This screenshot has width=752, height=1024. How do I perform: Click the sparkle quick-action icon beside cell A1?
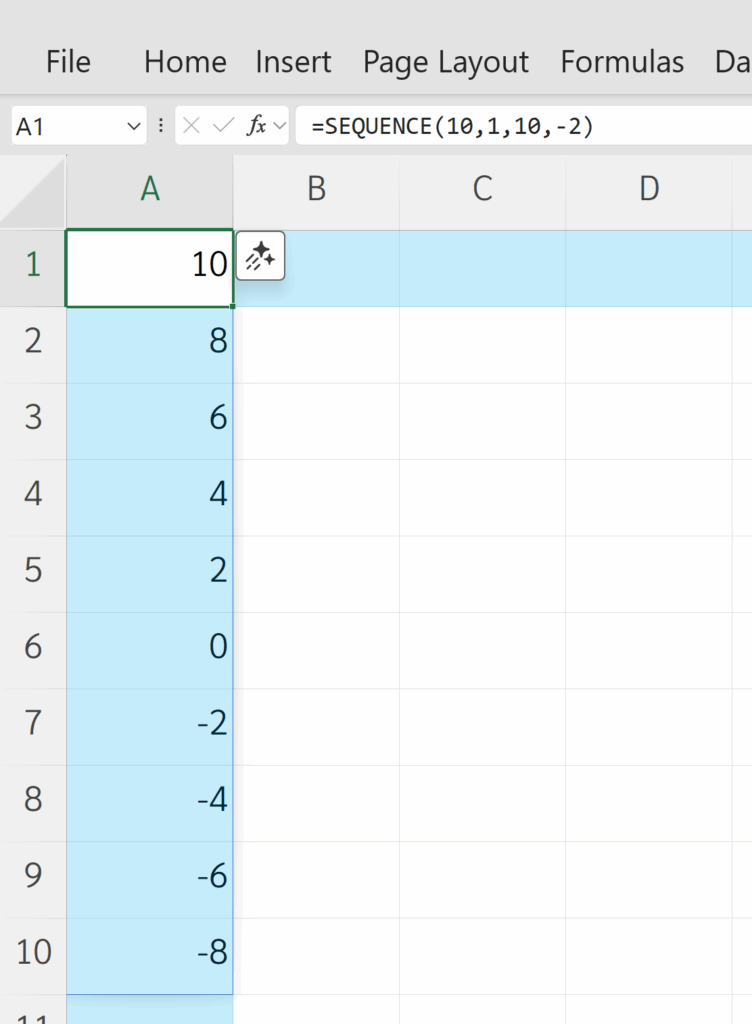[261, 256]
